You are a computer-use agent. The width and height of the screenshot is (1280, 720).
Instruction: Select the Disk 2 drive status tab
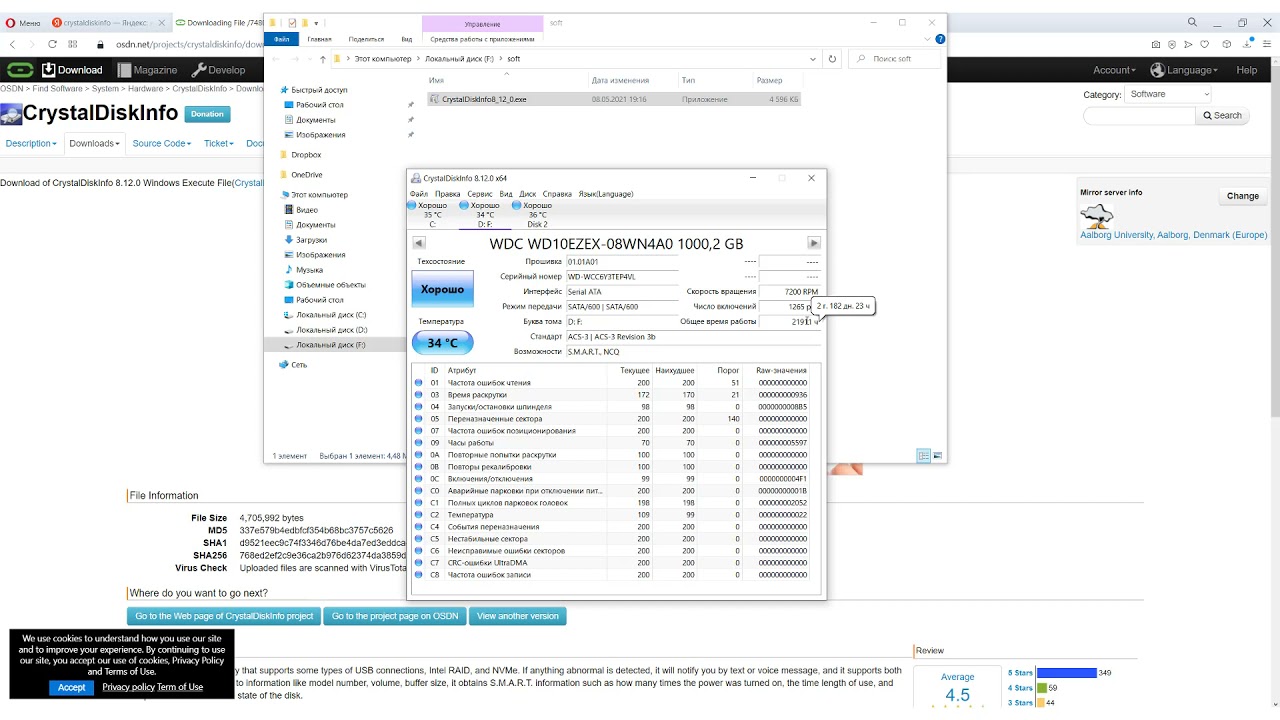[x=537, y=215]
